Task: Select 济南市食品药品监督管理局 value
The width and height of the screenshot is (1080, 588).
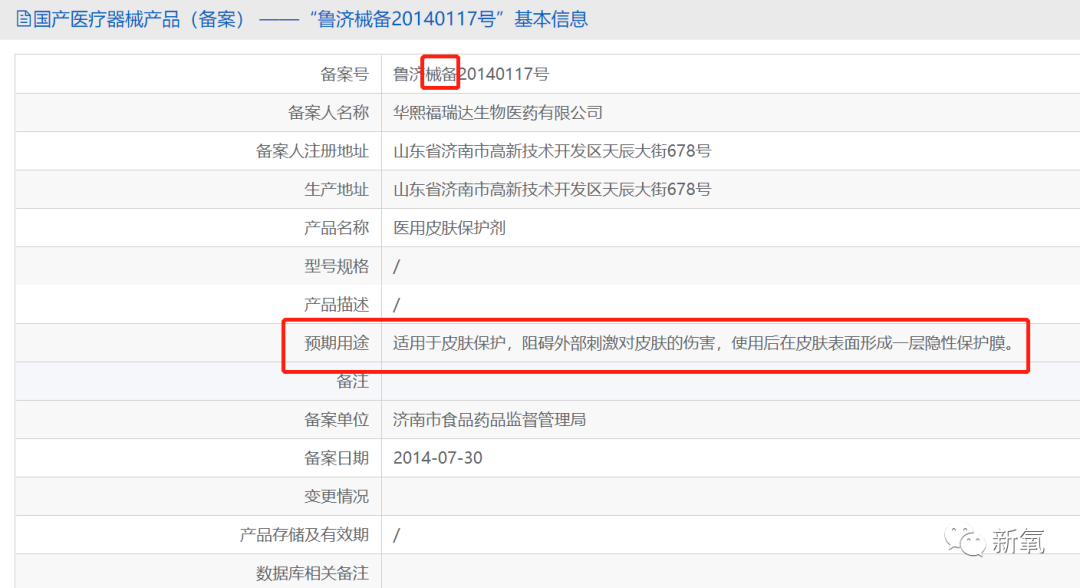Action: tap(490, 420)
